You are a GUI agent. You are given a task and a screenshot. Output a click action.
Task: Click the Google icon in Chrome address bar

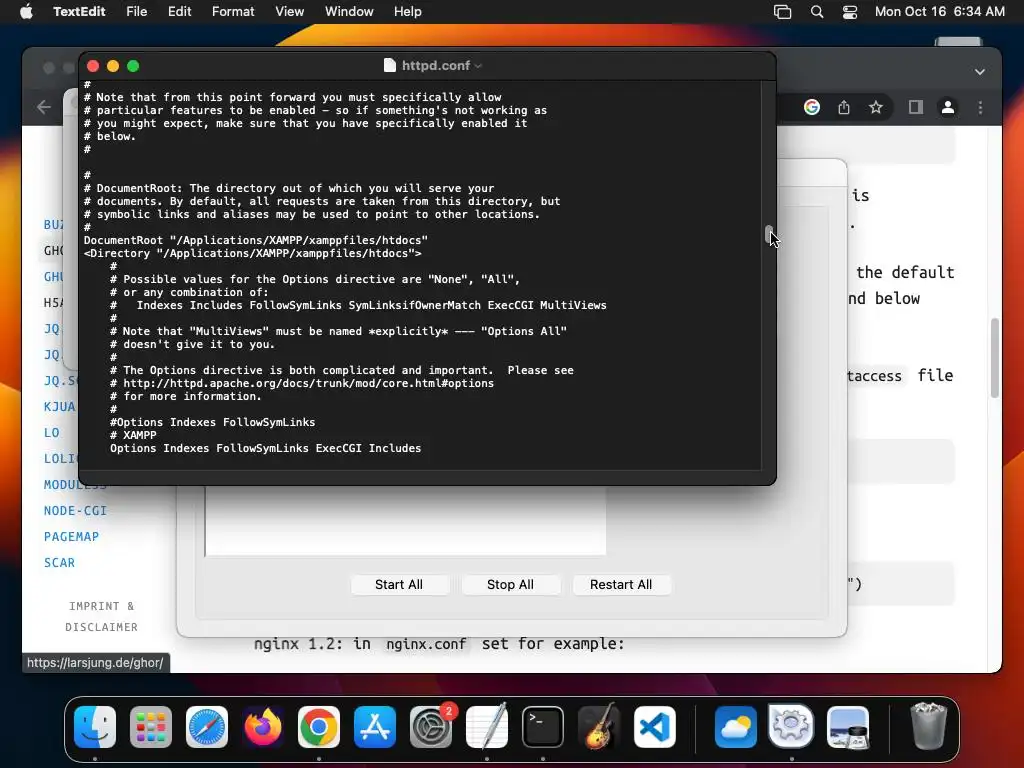(812, 107)
